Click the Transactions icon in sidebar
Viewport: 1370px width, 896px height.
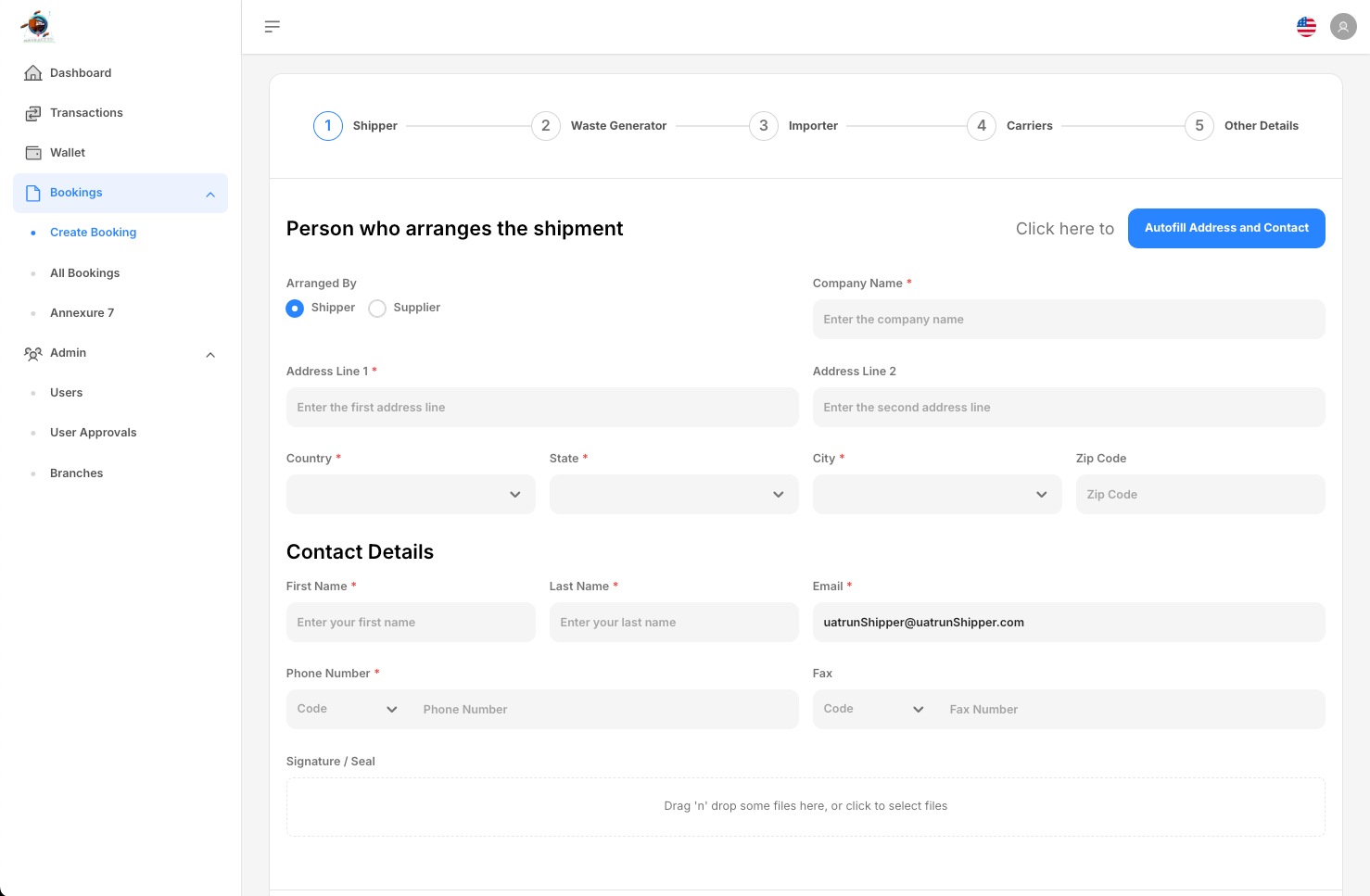pos(33,113)
